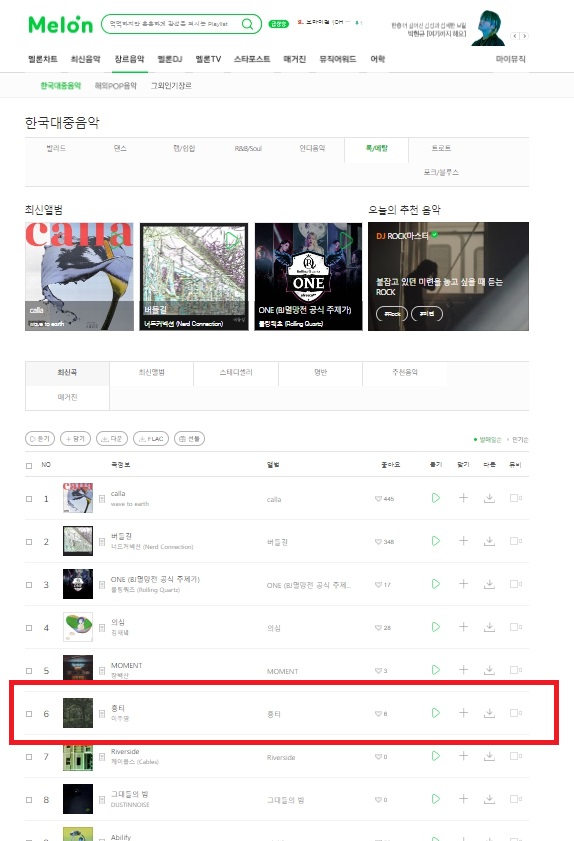The image size is (574, 841).
Task: Open the ONE album thumbnail in 최신앨범
Action: pos(308,276)
